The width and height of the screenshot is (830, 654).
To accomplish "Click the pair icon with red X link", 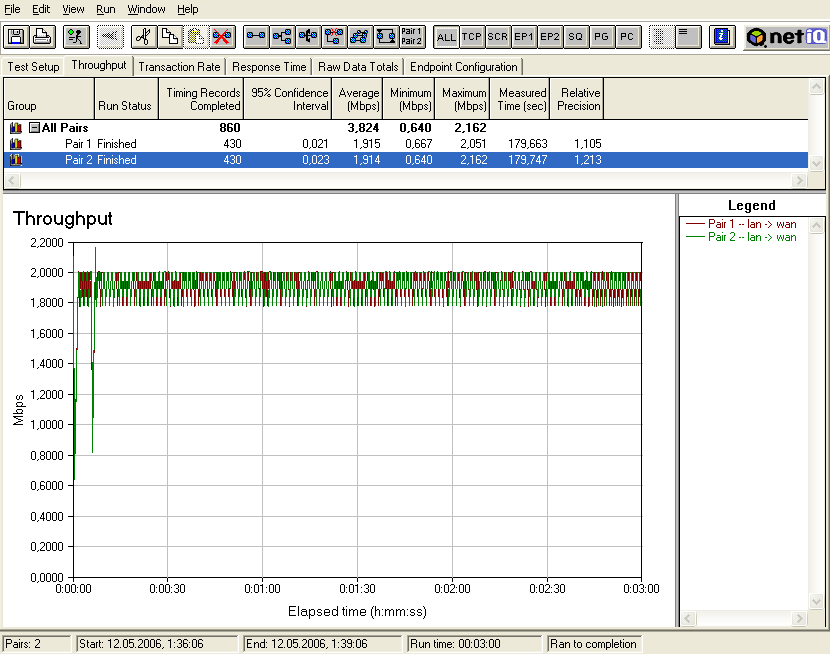I will (334, 37).
